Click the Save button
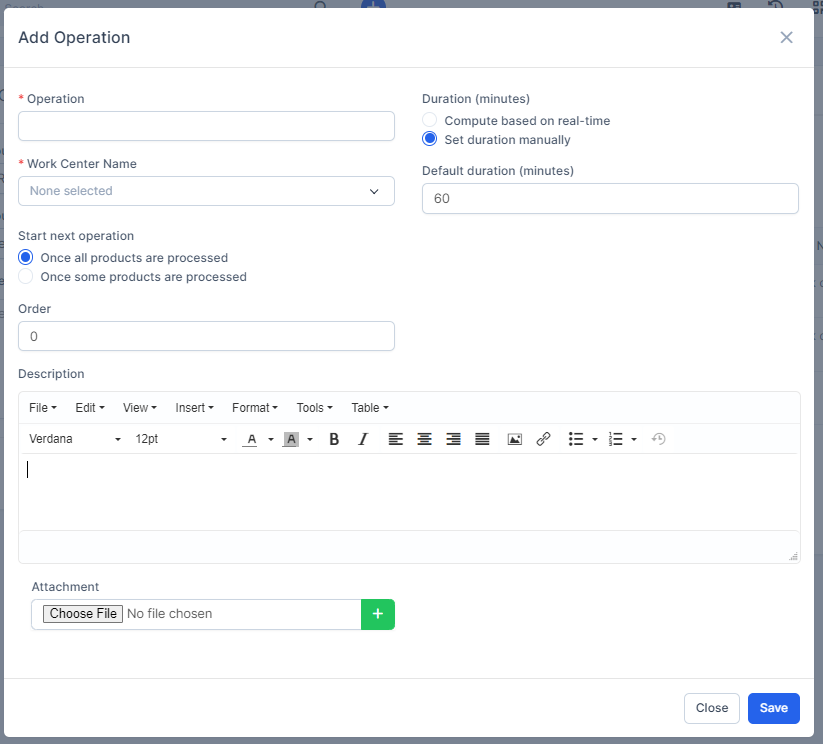823x744 pixels. coord(774,708)
